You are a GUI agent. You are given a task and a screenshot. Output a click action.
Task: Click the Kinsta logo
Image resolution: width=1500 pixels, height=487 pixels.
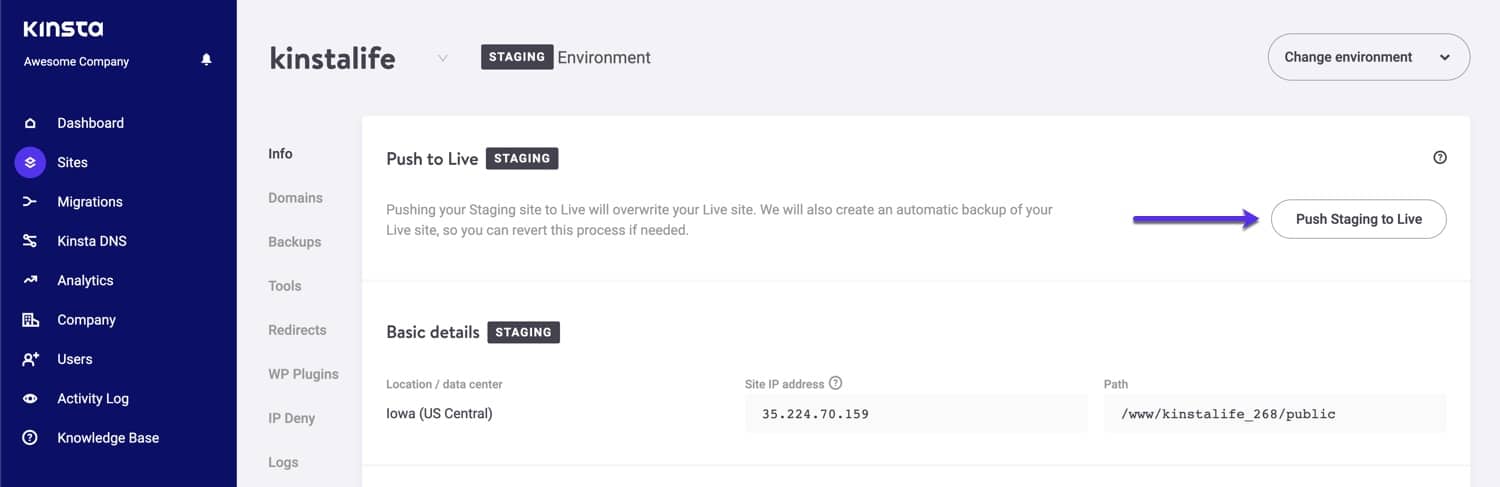click(x=63, y=29)
